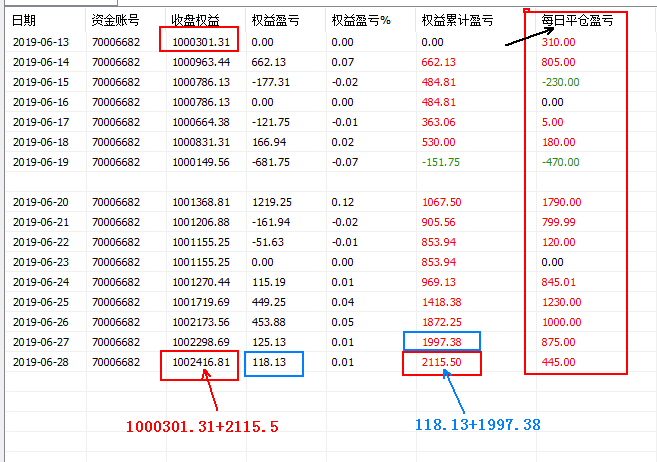Click the 权益盈亏% column header
This screenshot has height=462, width=657.
click(361, 20)
